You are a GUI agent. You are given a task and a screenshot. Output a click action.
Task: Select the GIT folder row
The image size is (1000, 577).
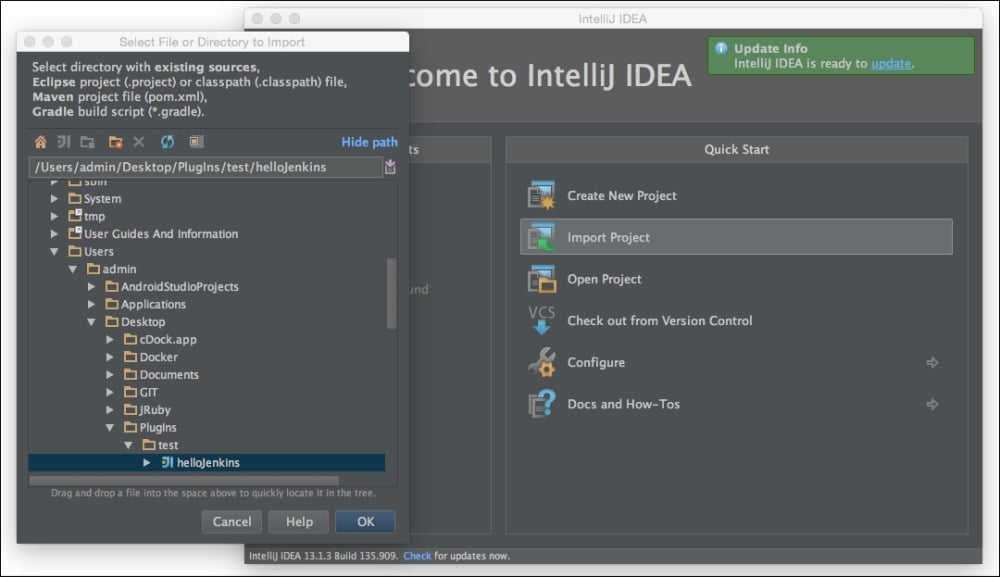coord(207,392)
